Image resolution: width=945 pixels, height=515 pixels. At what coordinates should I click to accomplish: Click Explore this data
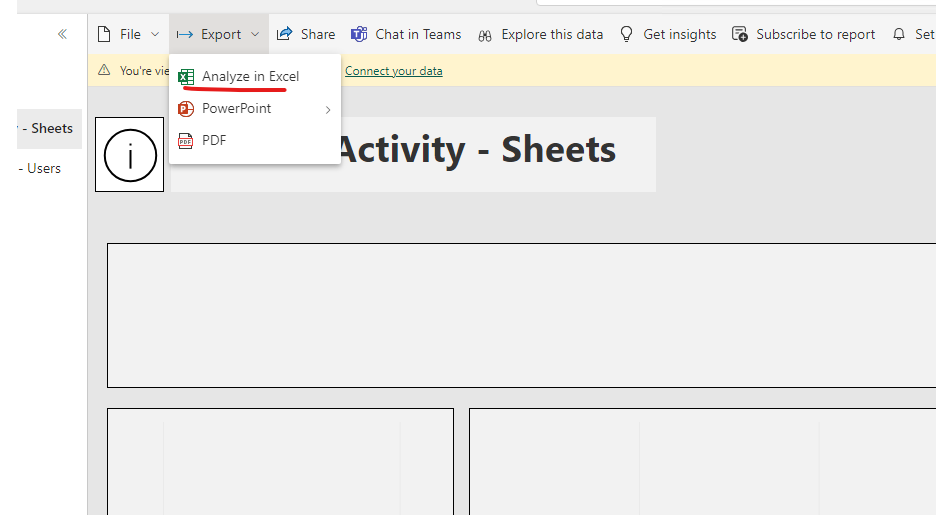[541, 34]
